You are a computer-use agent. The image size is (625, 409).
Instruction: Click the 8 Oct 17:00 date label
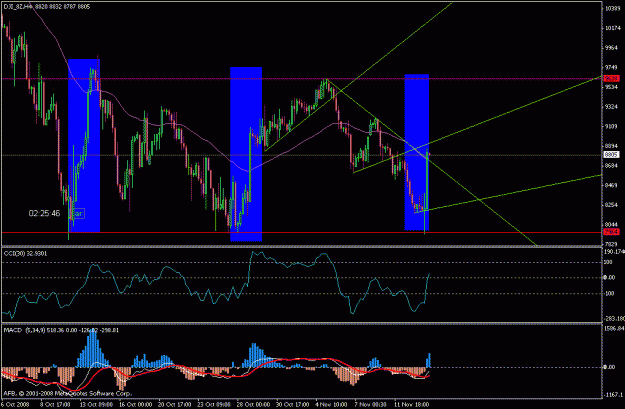coord(56,404)
